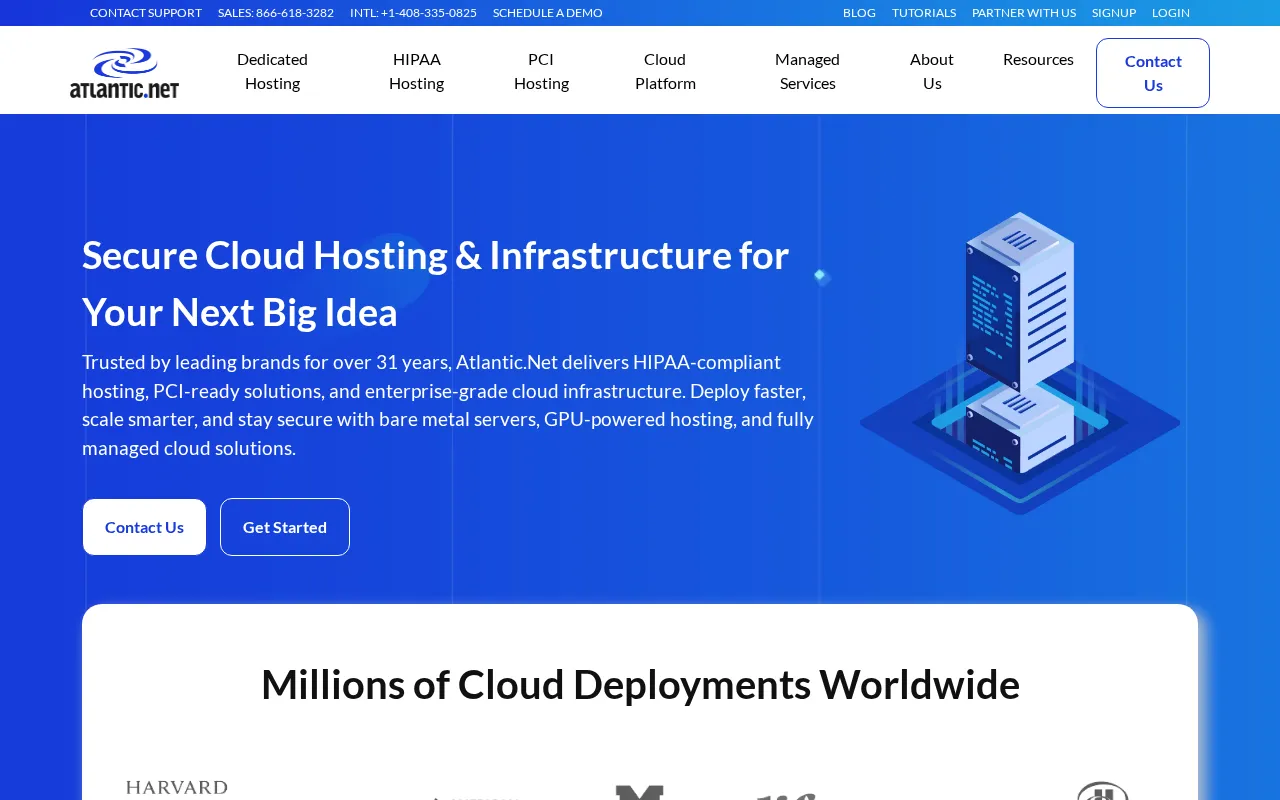1280x800 pixels.
Task: Click the Harvard logo
Action: (177, 789)
